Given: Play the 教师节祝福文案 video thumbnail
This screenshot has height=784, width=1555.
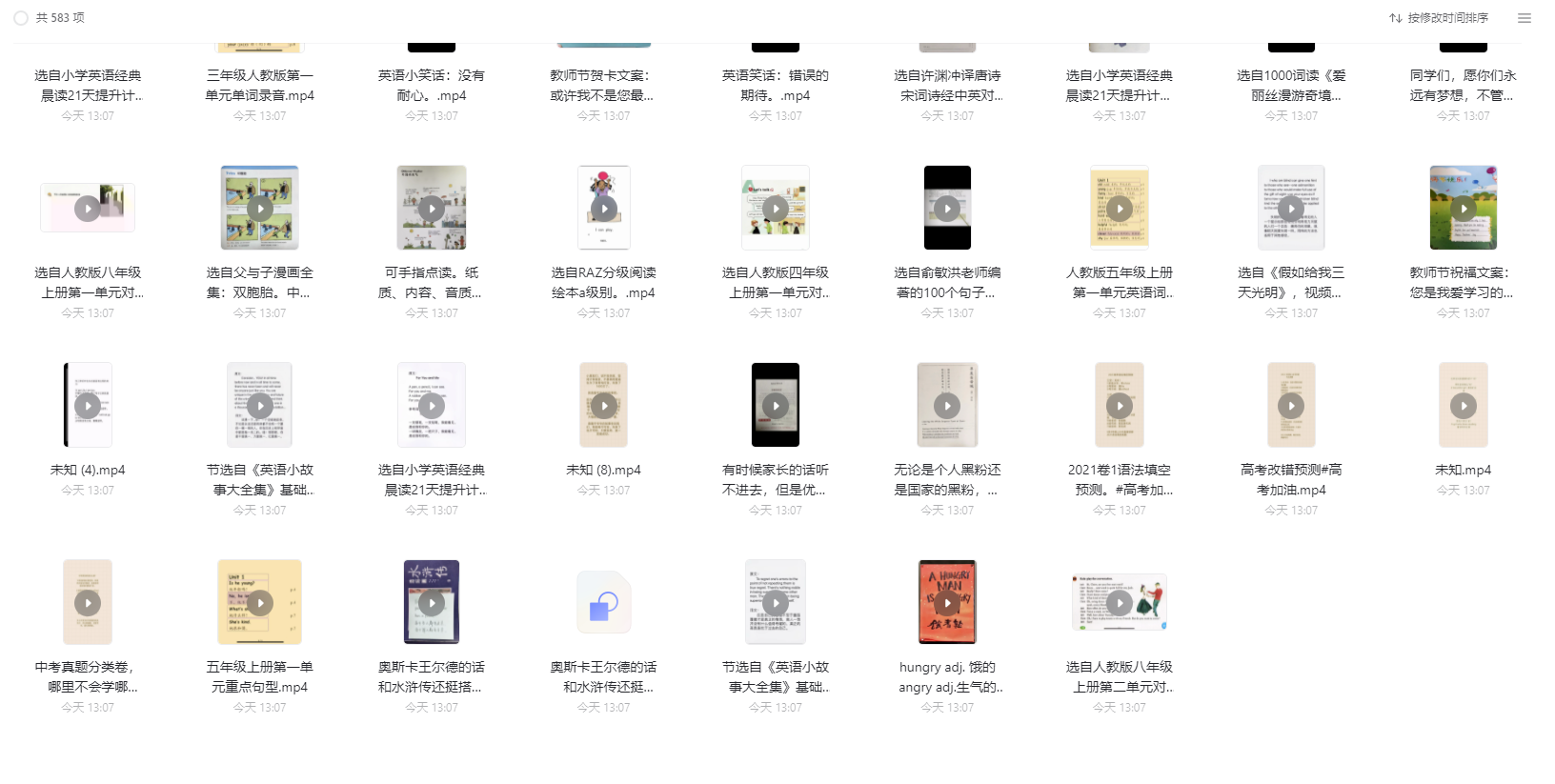Looking at the screenshot, I should pos(1464,208).
